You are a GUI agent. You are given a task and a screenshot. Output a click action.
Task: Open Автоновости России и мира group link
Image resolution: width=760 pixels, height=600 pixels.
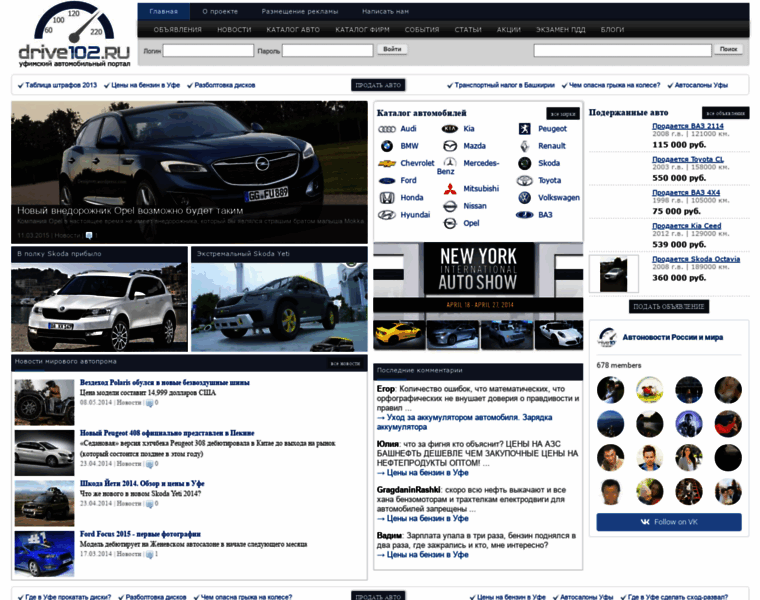[672, 337]
